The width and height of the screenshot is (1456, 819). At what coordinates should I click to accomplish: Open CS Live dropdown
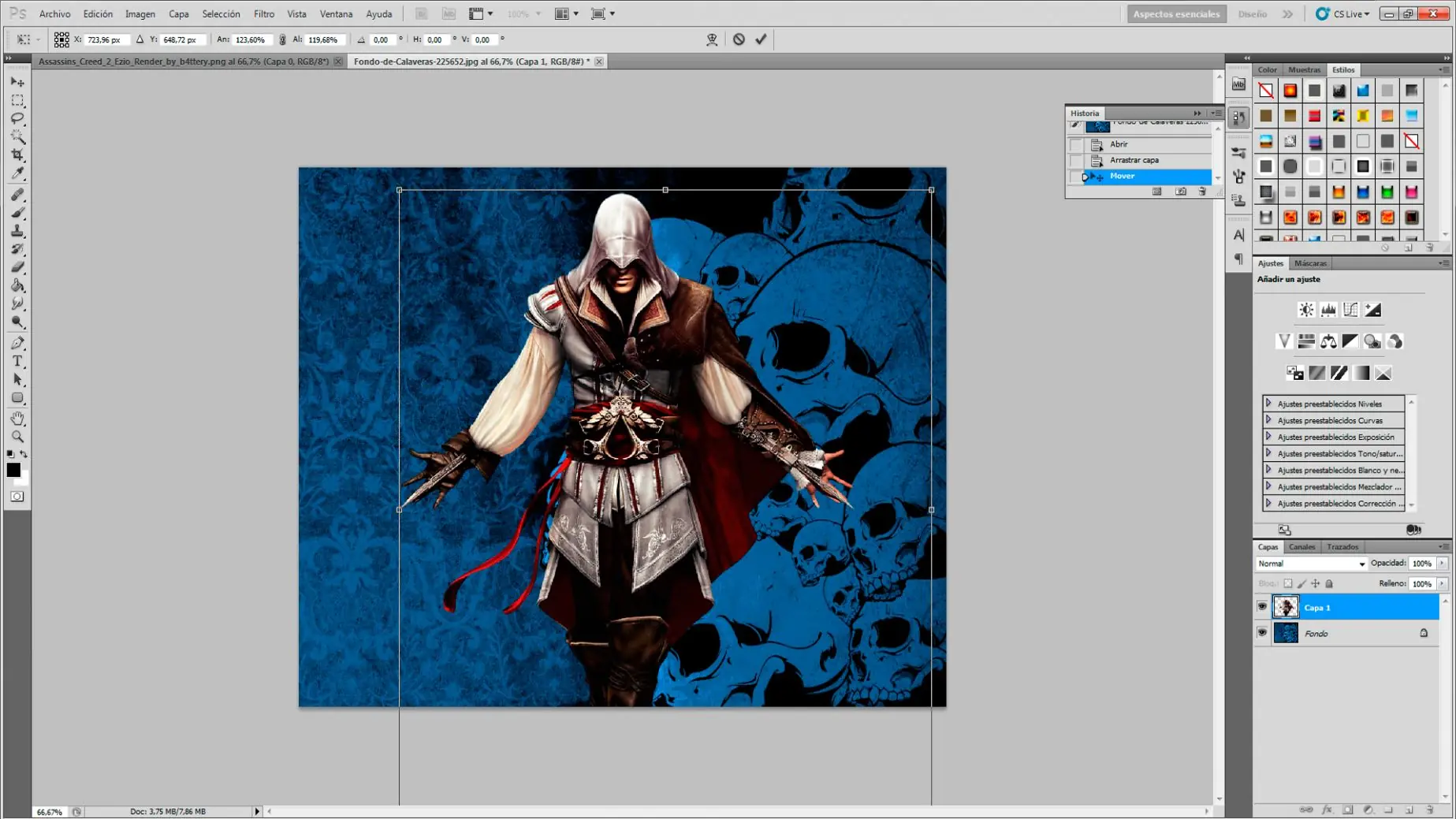tap(1343, 13)
